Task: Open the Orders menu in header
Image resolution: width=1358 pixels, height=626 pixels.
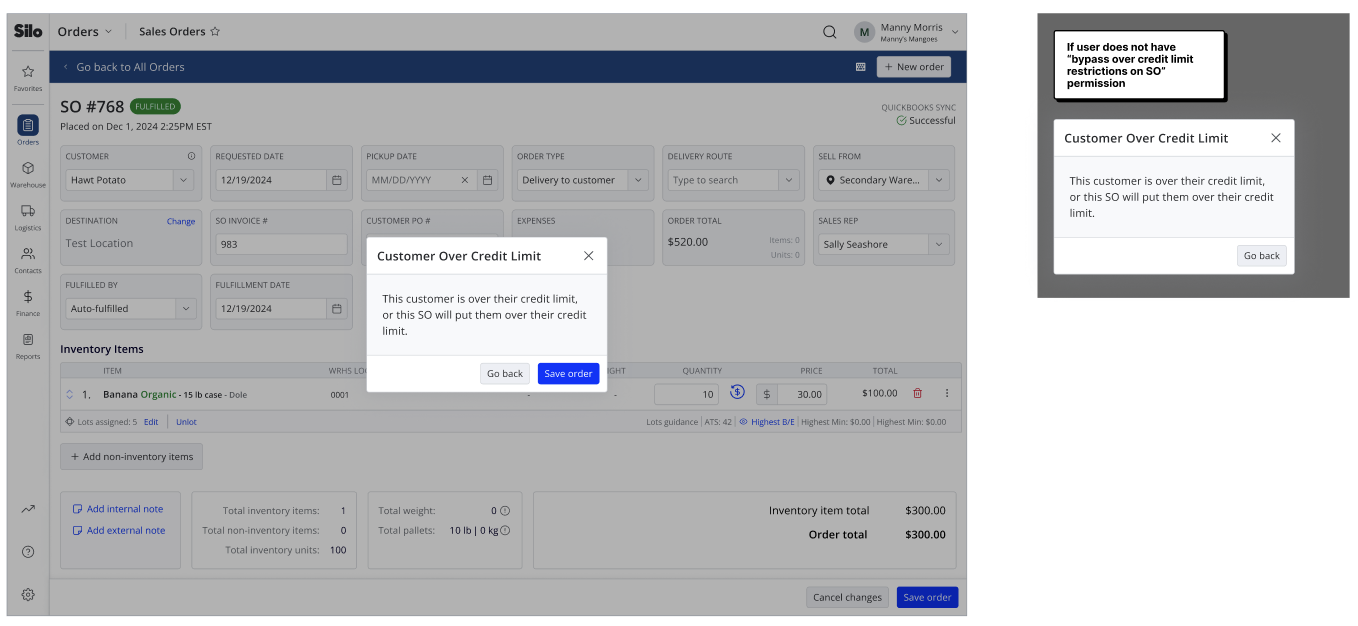Action: pos(85,32)
